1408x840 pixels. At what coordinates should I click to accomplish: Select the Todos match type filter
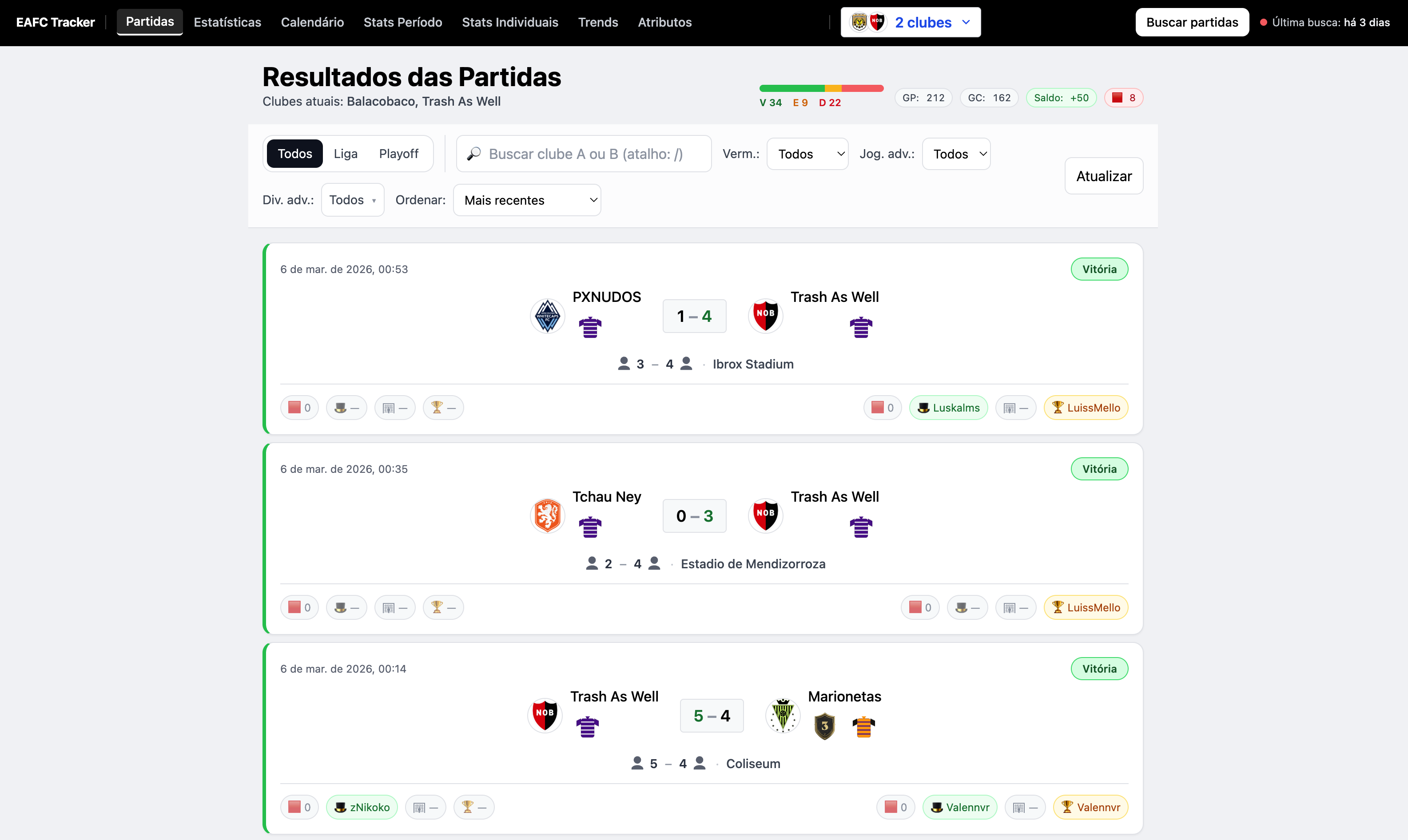coord(294,154)
